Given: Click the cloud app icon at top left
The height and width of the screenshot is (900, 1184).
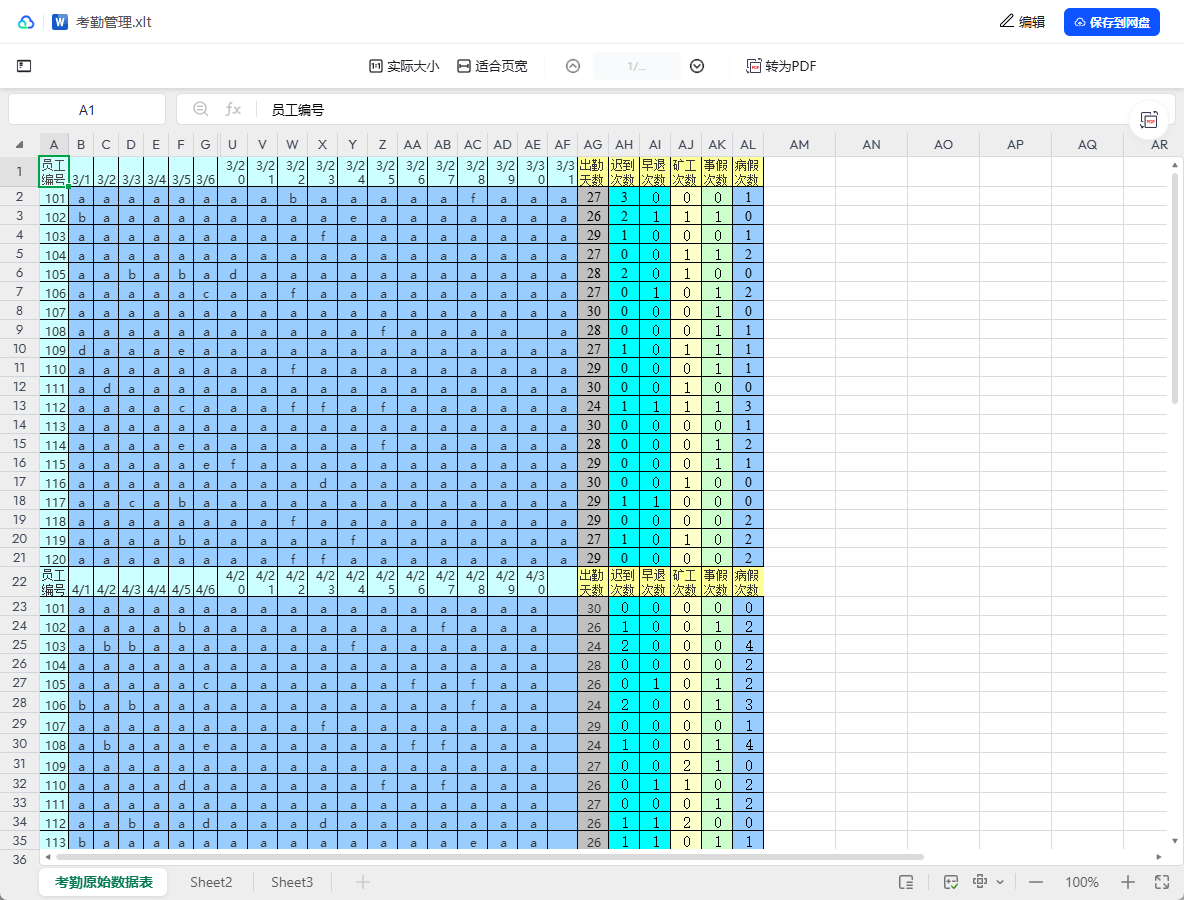Looking at the screenshot, I should click(25, 21).
